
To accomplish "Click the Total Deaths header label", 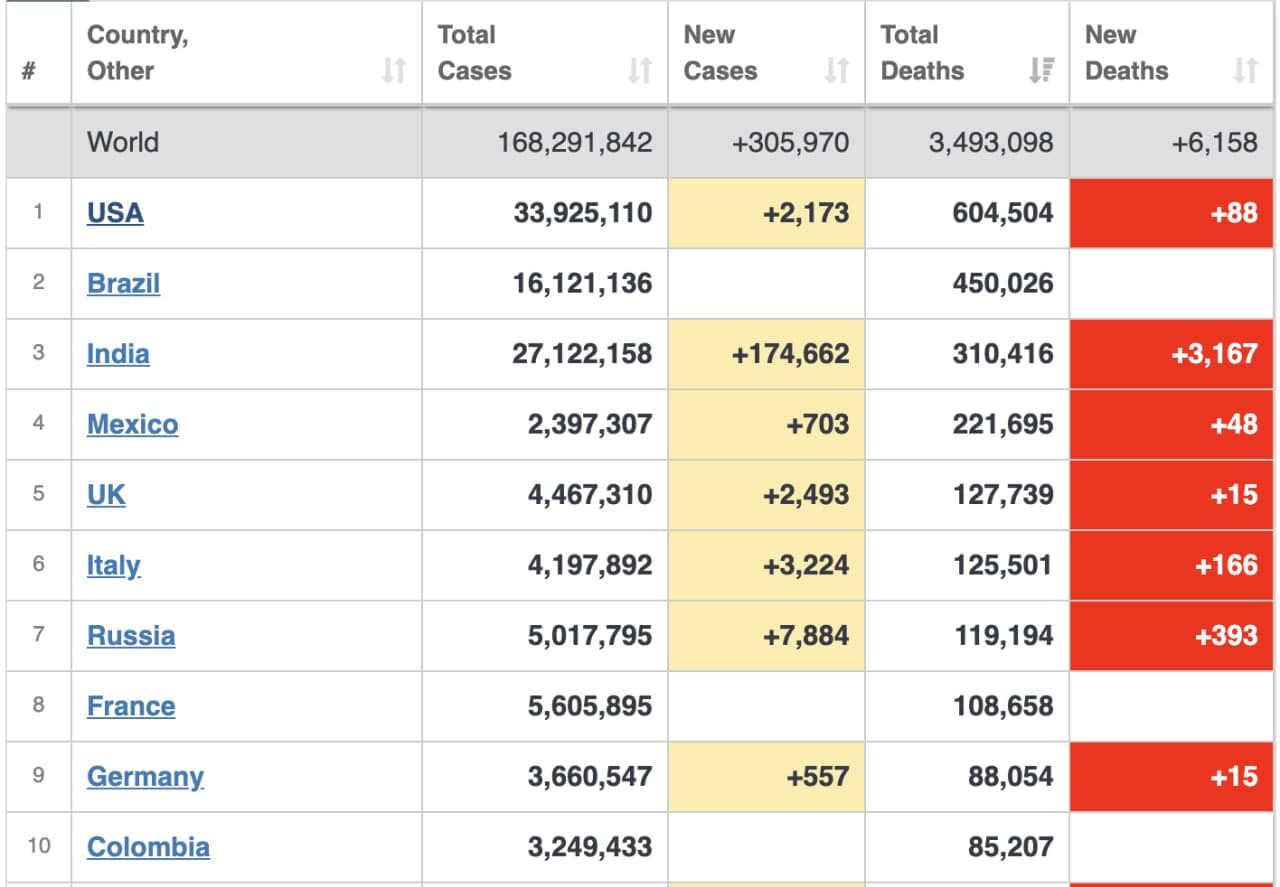I will click(x=922, y=53).
